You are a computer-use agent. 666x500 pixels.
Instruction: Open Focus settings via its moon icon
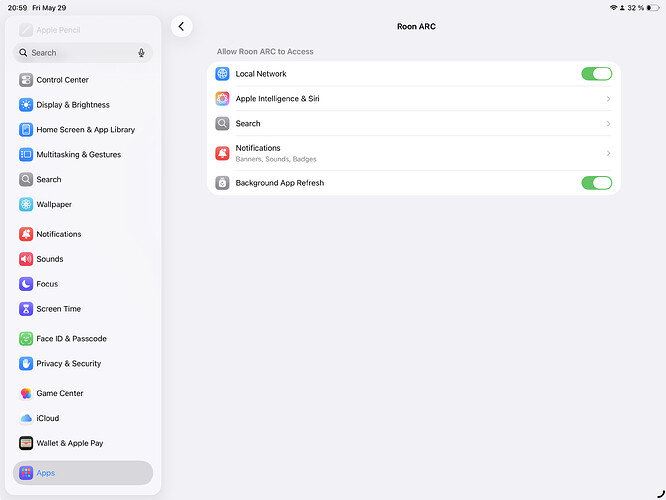[x=26, y=284]
